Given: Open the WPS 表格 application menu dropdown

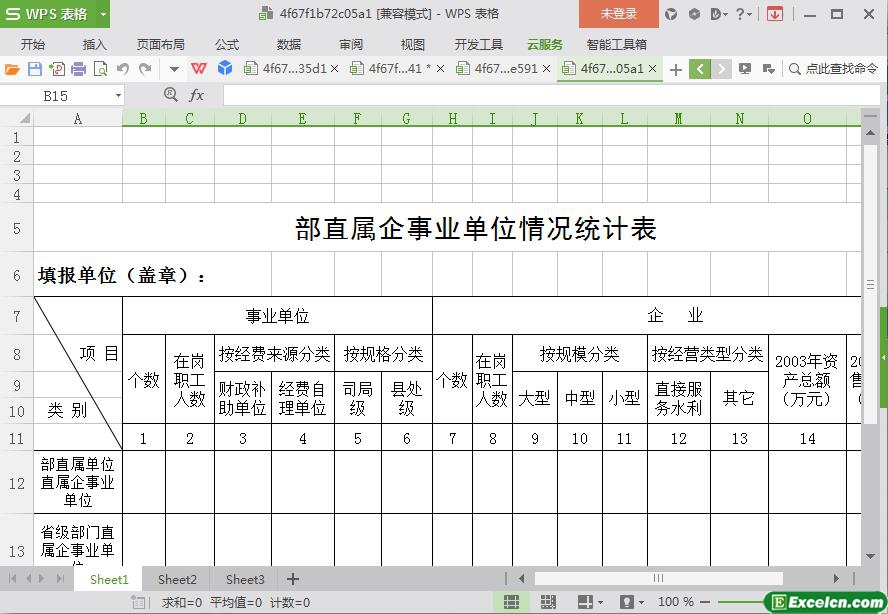Looking at the screenshot, I should [103, 14].
